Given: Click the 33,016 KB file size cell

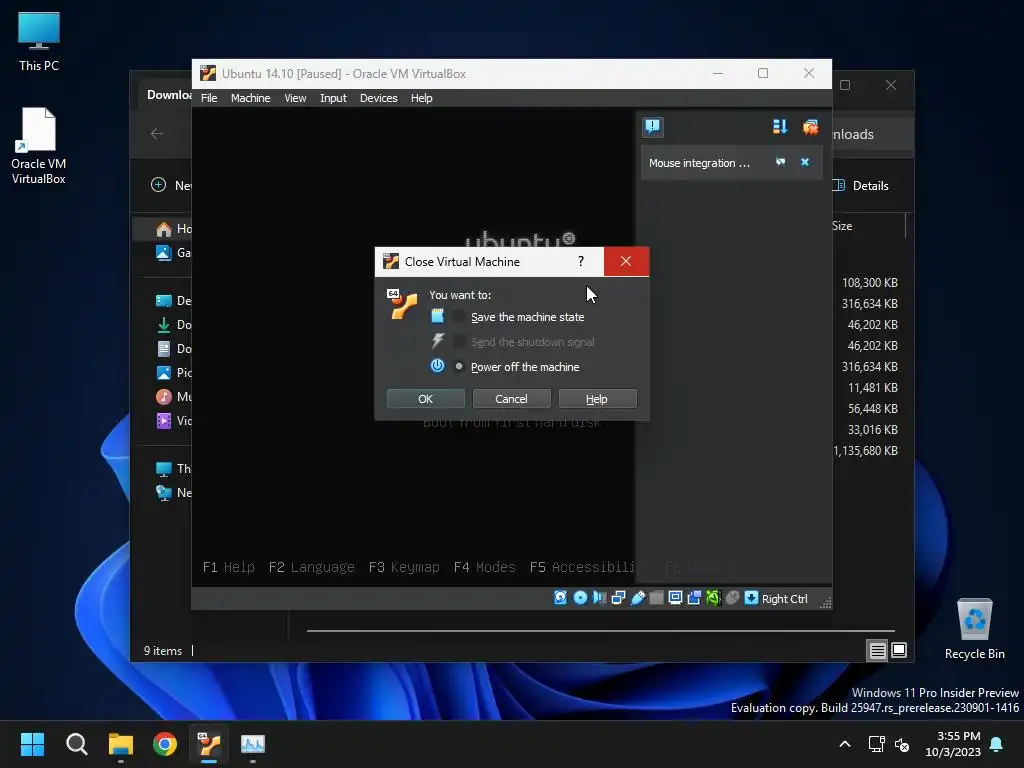Looking at the screenshot, I should click(x=872, y=430).
